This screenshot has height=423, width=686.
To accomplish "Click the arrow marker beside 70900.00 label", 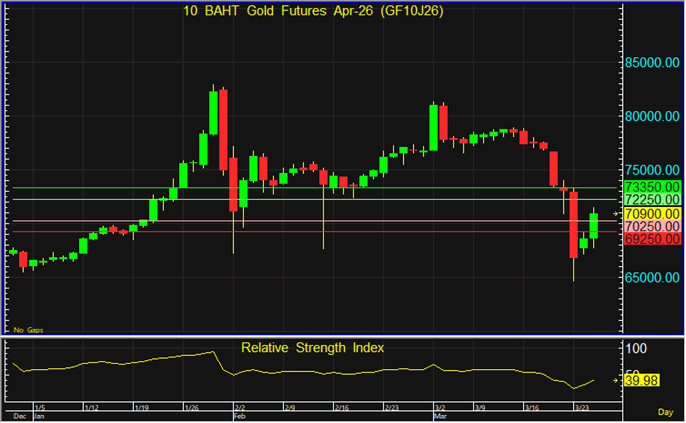I will 617,214.
